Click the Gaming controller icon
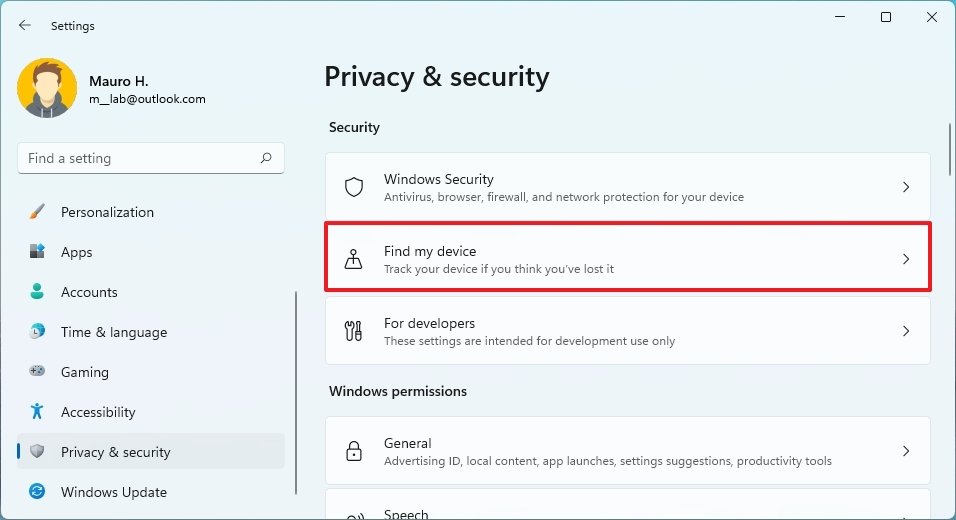The image size is (956, 520). (37, 371)
